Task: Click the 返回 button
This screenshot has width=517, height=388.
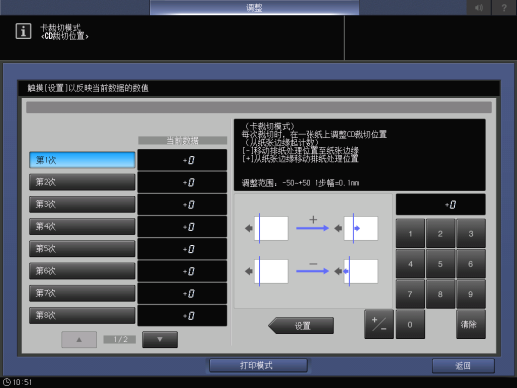Action: pyautogui.click(x=463, y=366)
